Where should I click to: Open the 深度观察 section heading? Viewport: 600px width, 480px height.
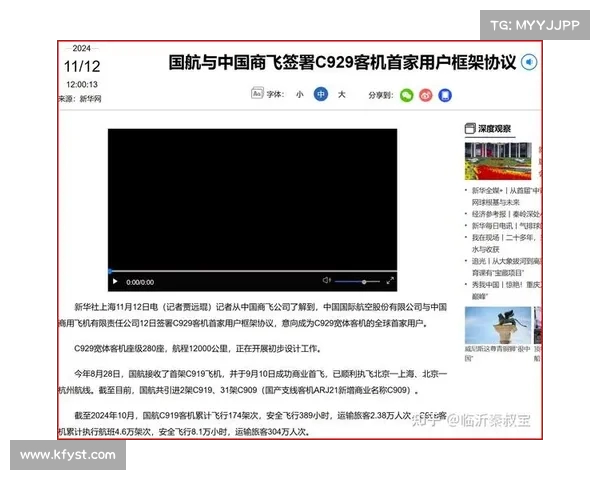point(494,129)
